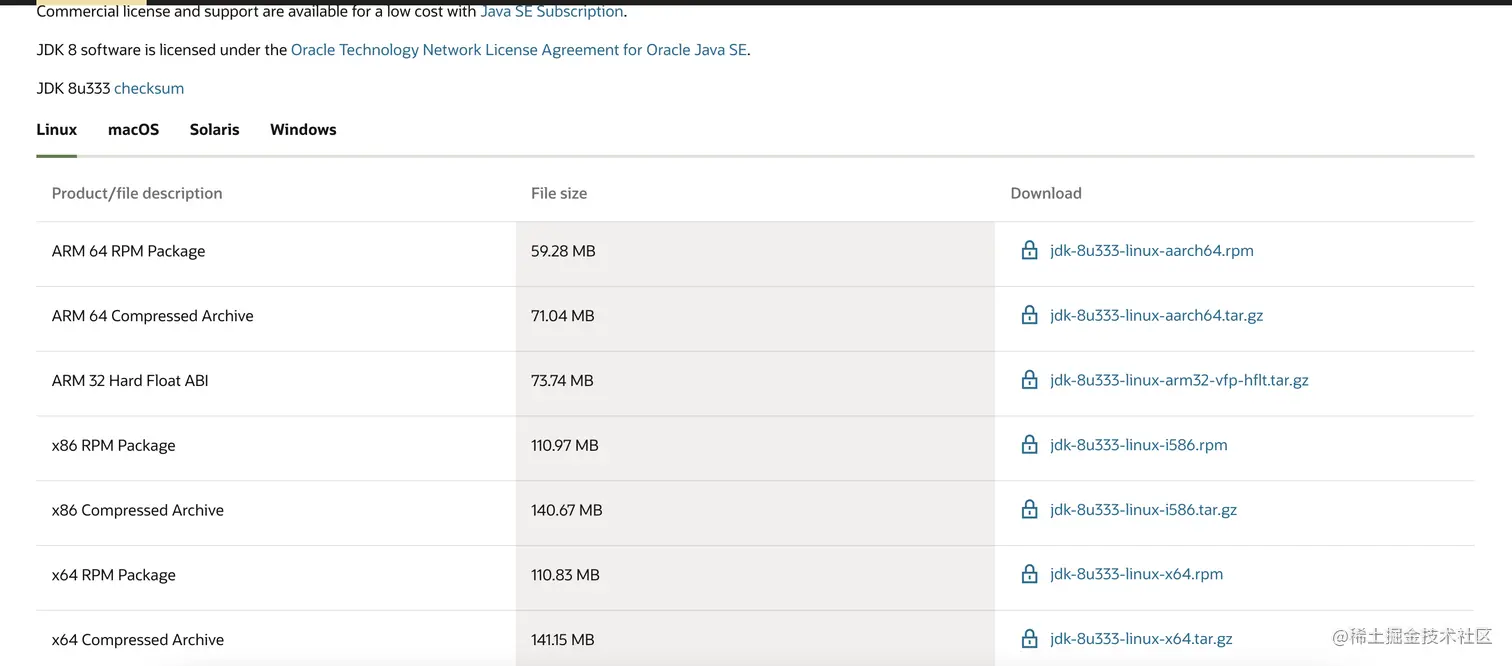Select the Linux tab
Image resolution: width=1512 pixels, height=666 pixels.
pyautogui.click(x=56, y=130)
